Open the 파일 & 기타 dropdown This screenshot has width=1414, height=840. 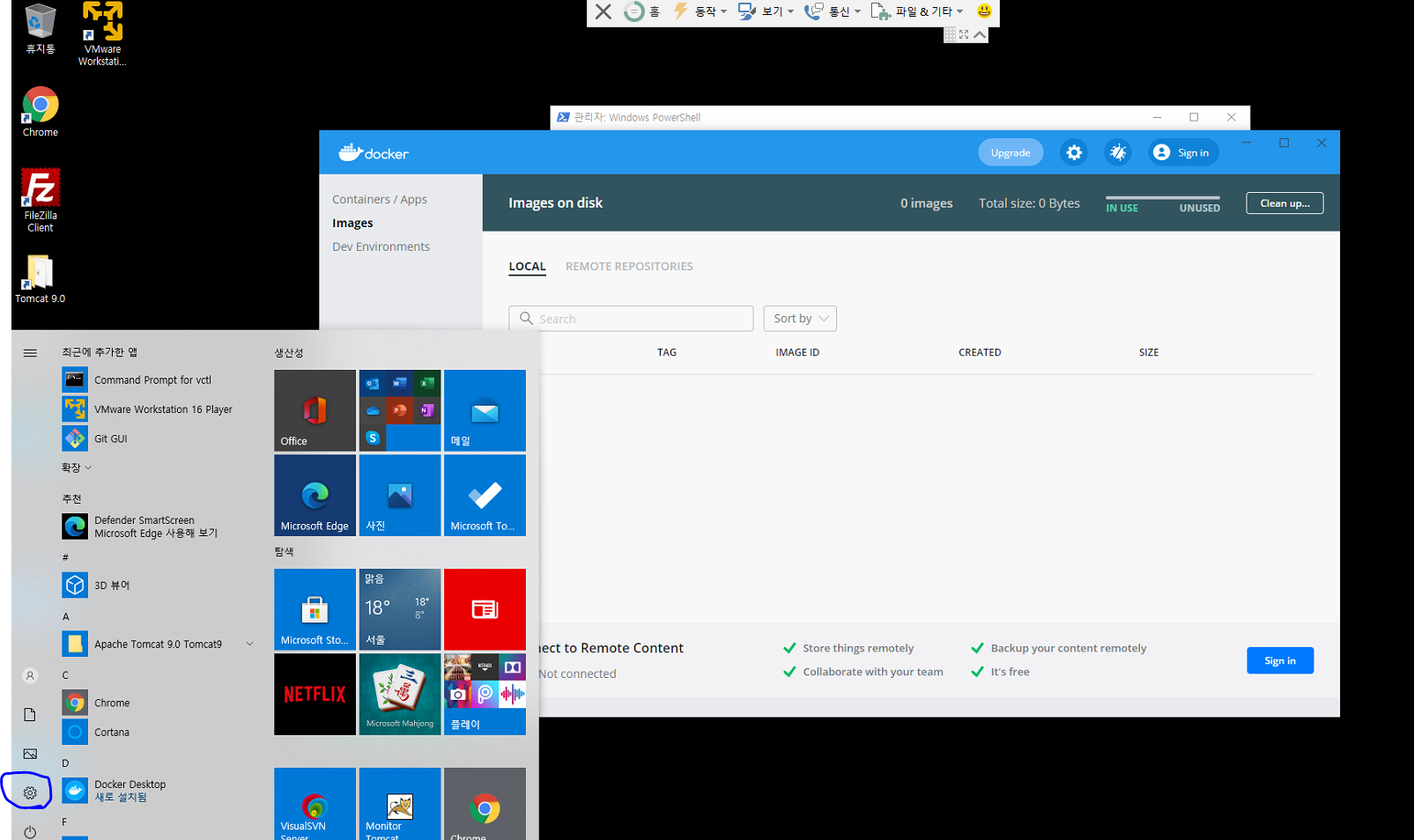click(x=917, y=11)
